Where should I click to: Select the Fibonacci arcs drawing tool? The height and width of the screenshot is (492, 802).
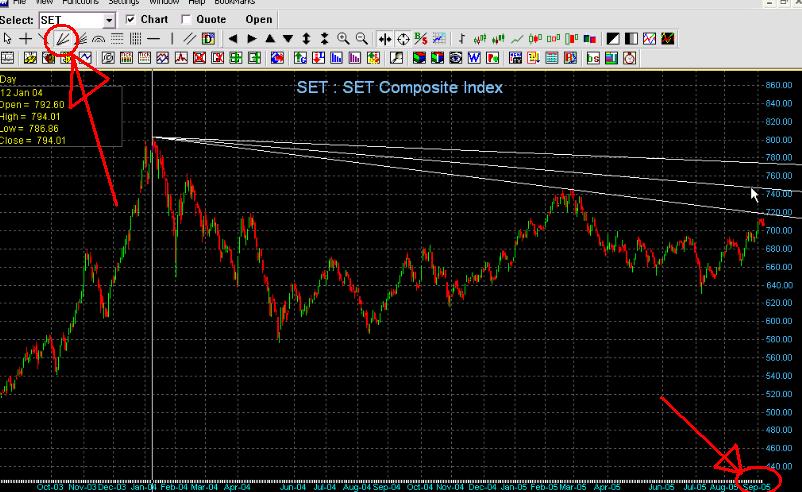pyautogui.click(x=99, y=39)
